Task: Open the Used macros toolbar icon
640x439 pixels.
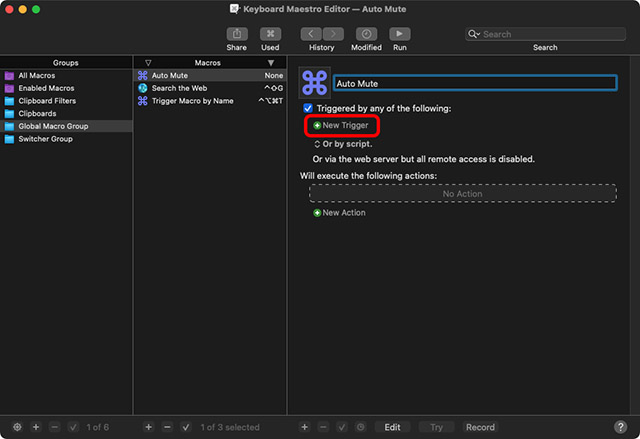Action: pos(270,34)
